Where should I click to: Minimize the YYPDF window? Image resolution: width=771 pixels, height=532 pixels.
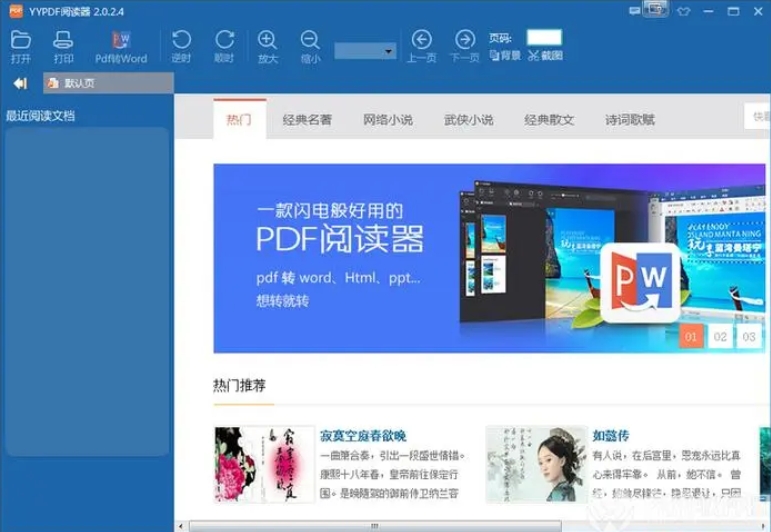point(708,11)
